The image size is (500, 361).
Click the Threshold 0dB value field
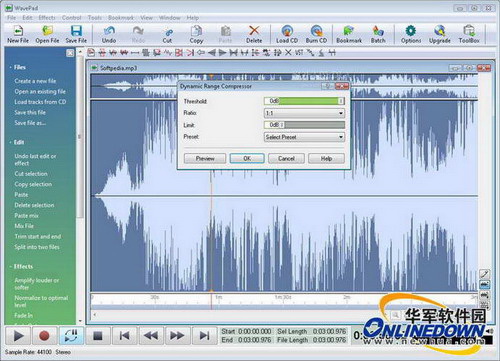click(274, 101)
